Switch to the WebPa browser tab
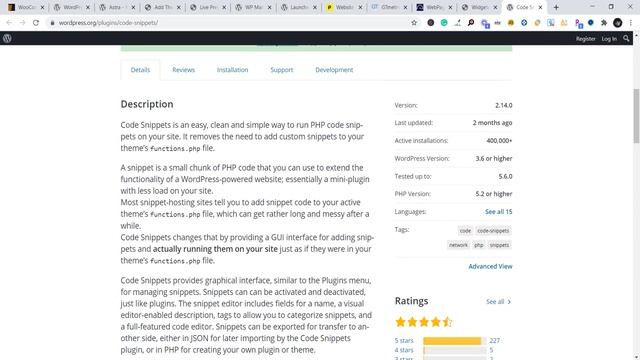 [435, 7]
